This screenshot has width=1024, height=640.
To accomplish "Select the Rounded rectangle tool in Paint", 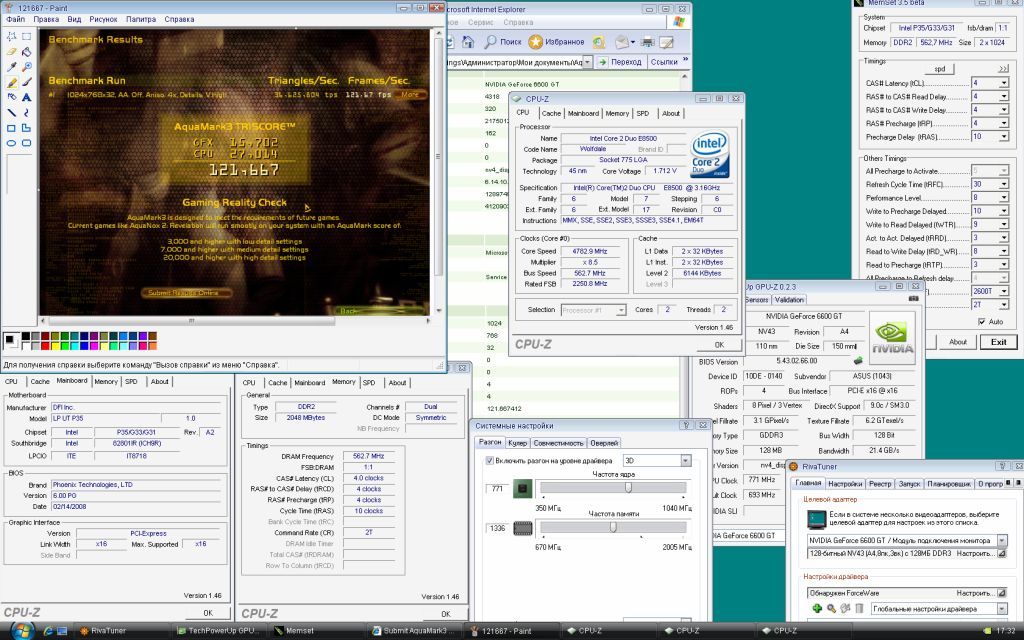I will coord(27,143).
